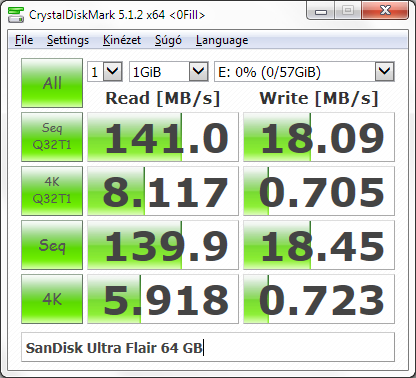Click Seq read result 139.9
This screenshot has width=416, height=378.
point(163,245)
